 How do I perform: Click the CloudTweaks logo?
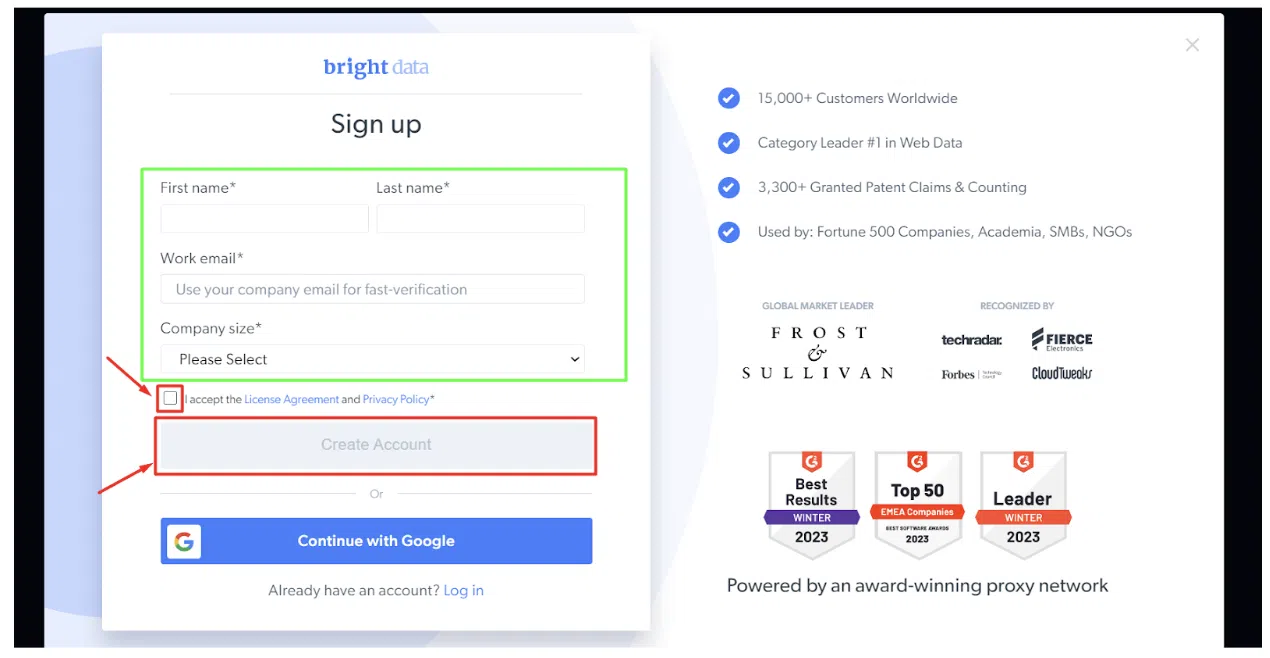[x=1062, y=374]
